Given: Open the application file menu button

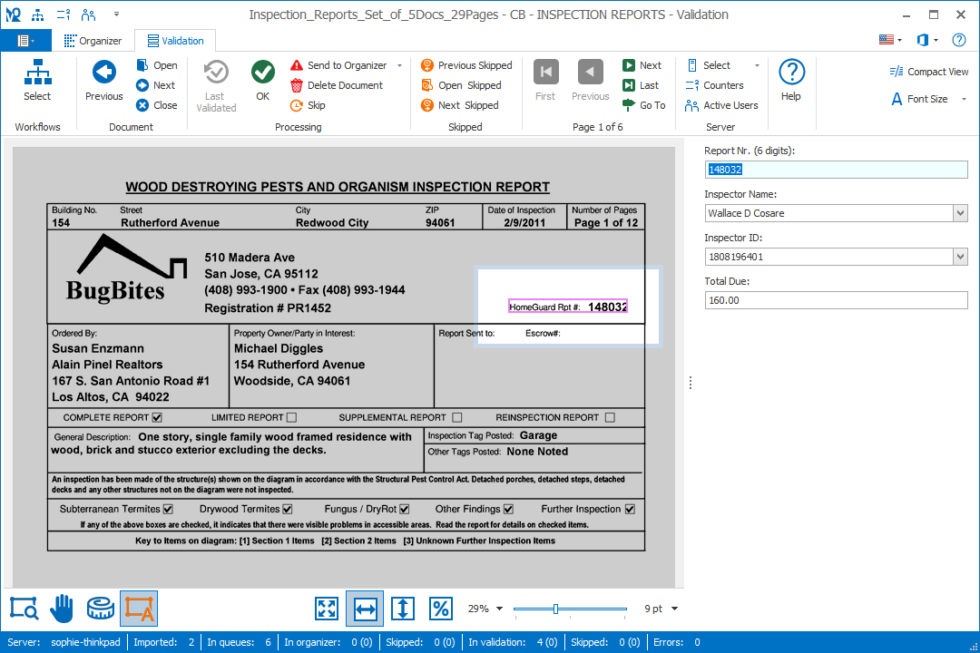Looking at the screenshot, I should pos(26,41).
